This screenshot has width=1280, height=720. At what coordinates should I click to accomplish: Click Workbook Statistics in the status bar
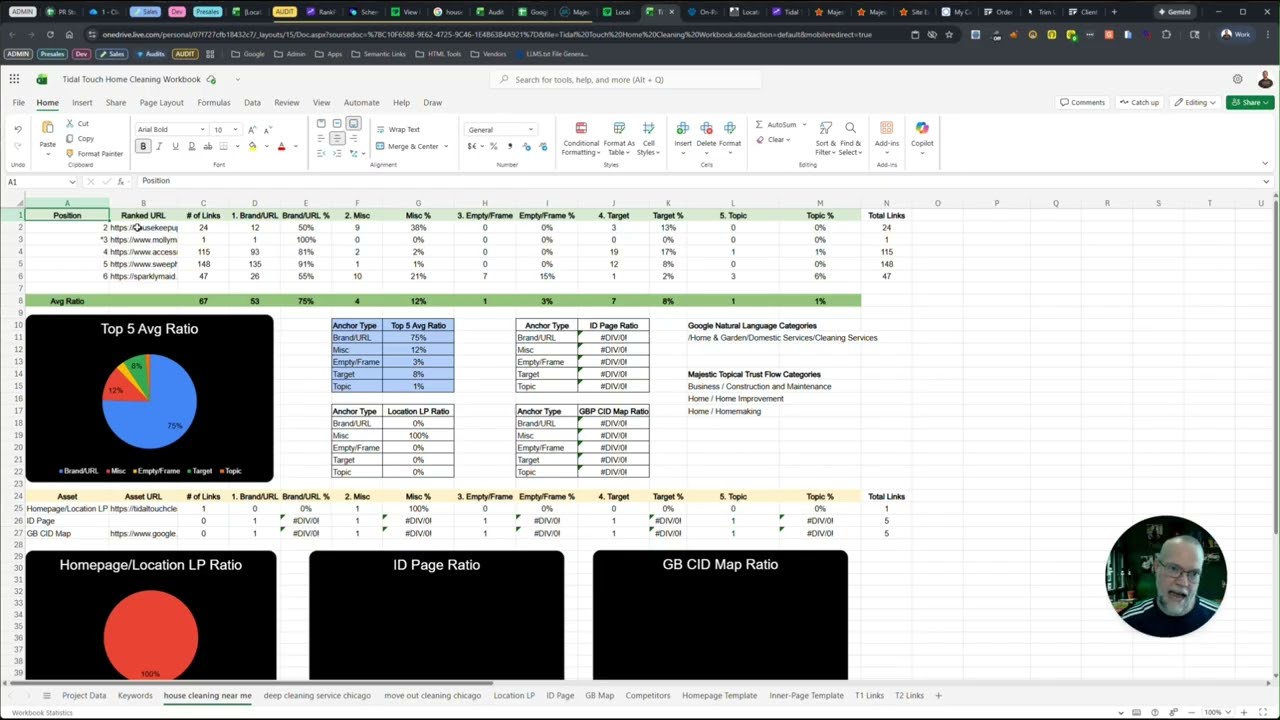(42, 712)
